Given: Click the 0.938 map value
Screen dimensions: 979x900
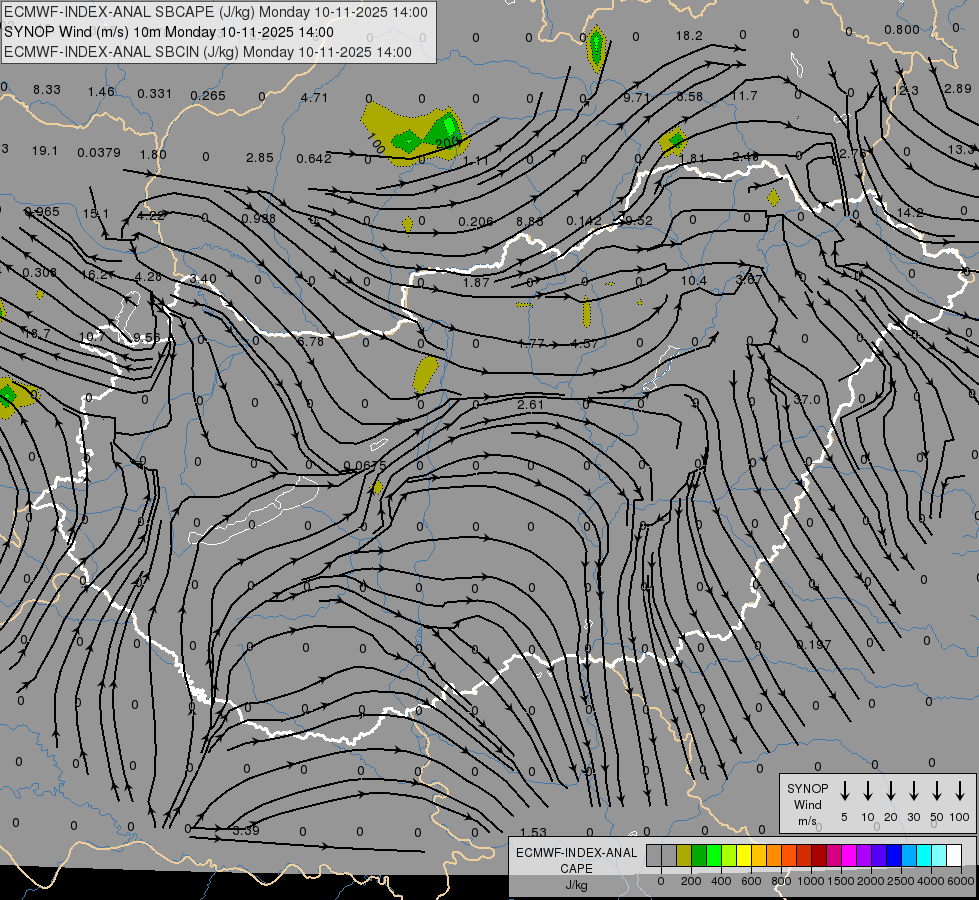Looking at the screenshot, I should point(258,219).
